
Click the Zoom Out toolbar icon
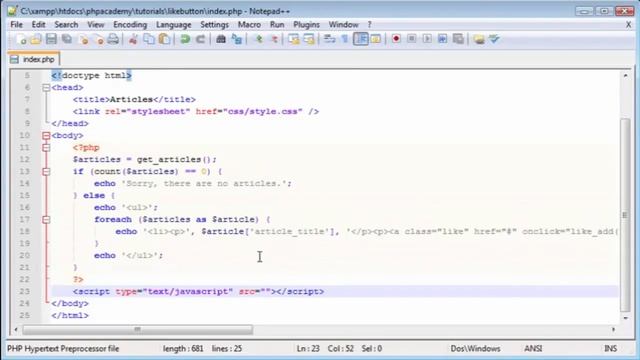(x=274, y=39)
